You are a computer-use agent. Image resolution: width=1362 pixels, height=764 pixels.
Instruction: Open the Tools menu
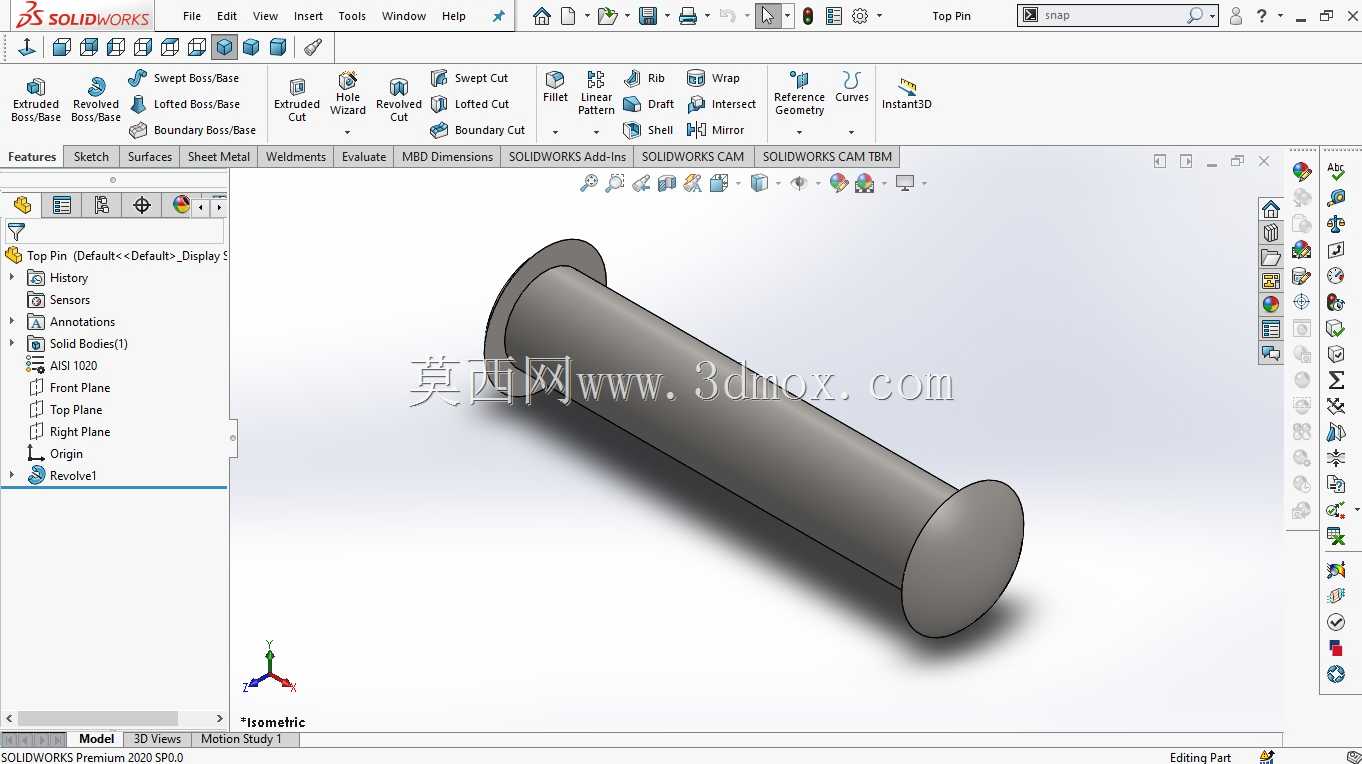pyautogui.click(x=352, y=16)
